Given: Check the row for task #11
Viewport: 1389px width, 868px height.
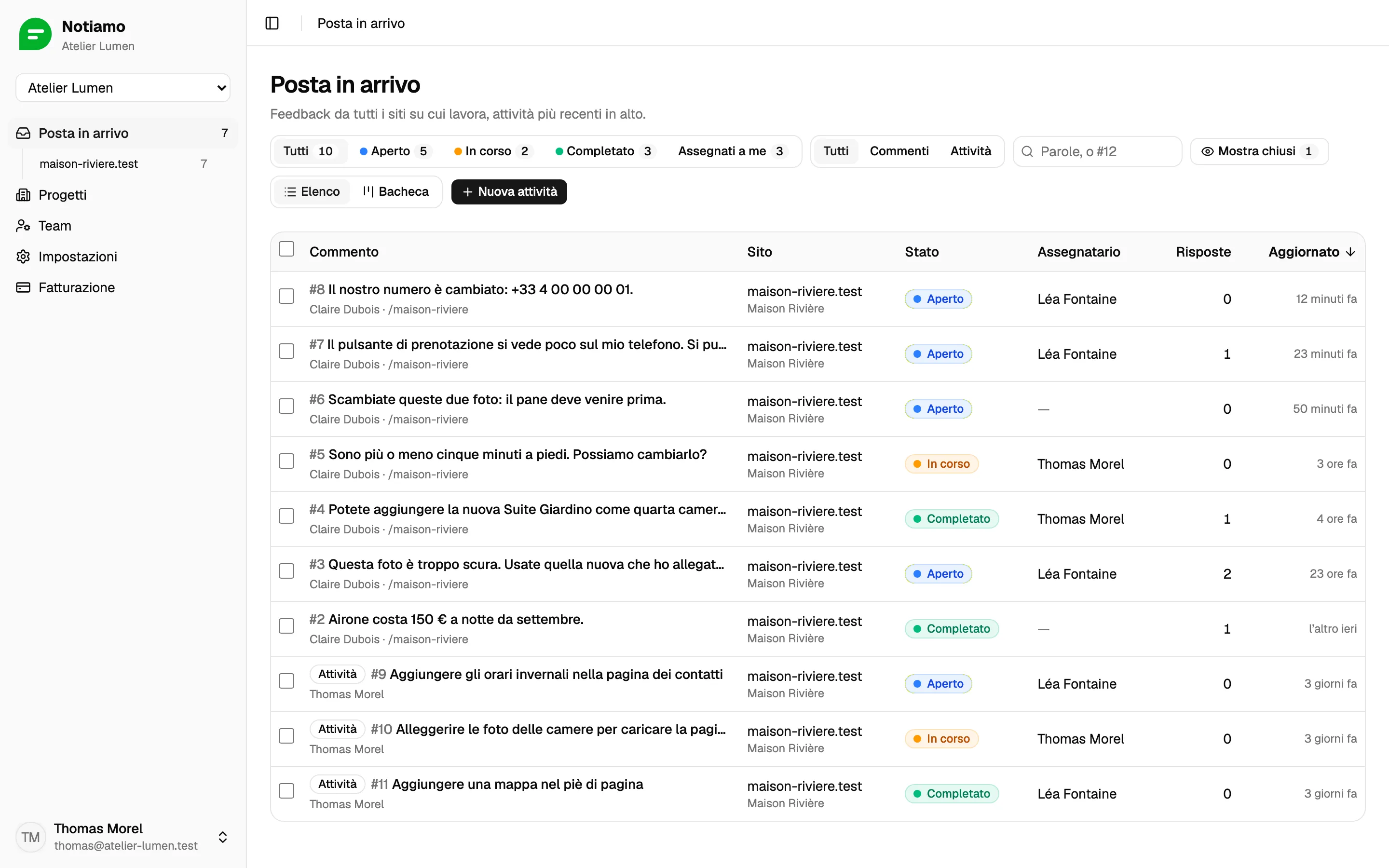Looking at the screenshot, I should 286,791.
